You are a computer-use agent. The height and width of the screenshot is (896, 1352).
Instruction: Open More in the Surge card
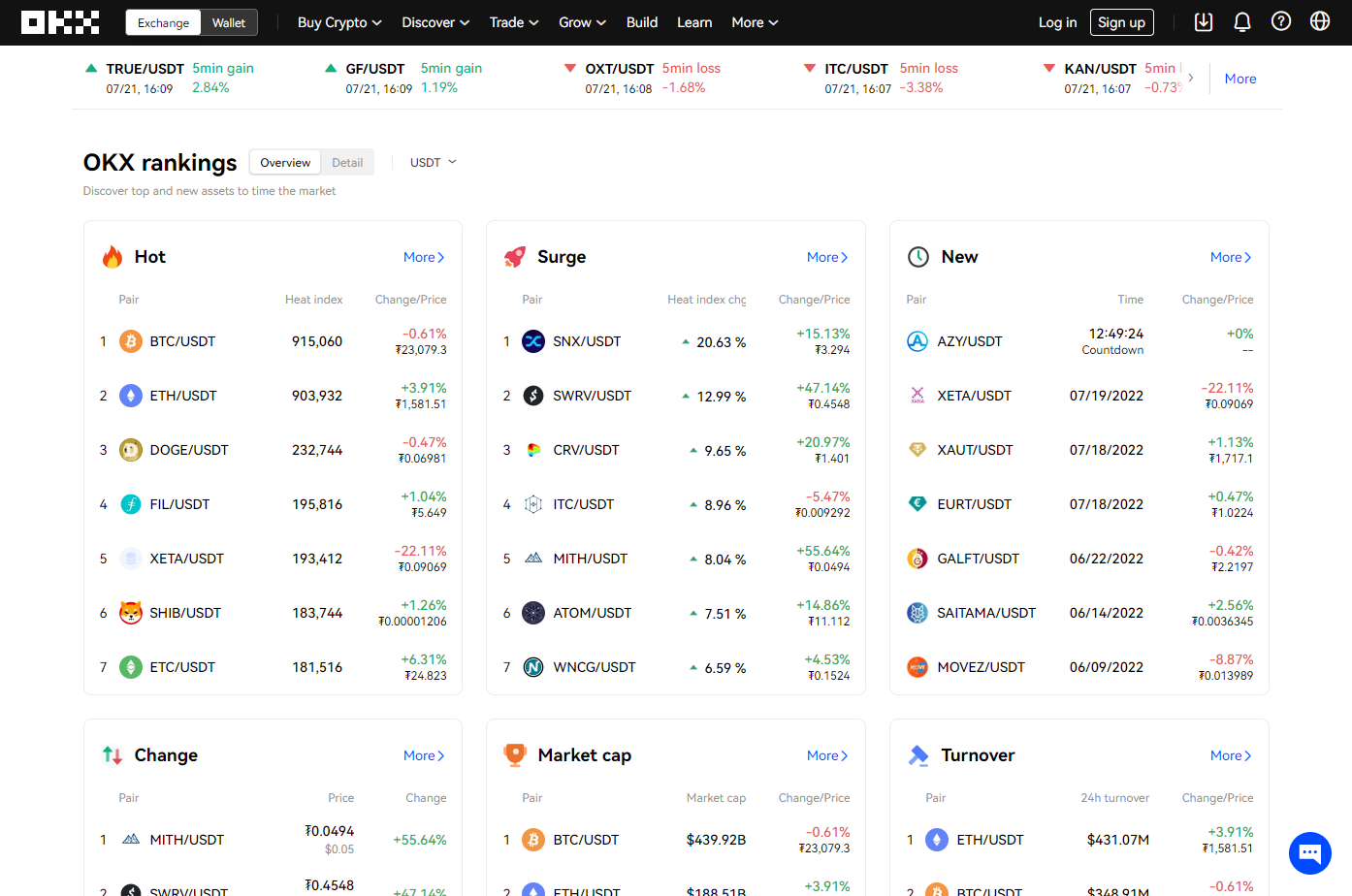coord(827,257)
